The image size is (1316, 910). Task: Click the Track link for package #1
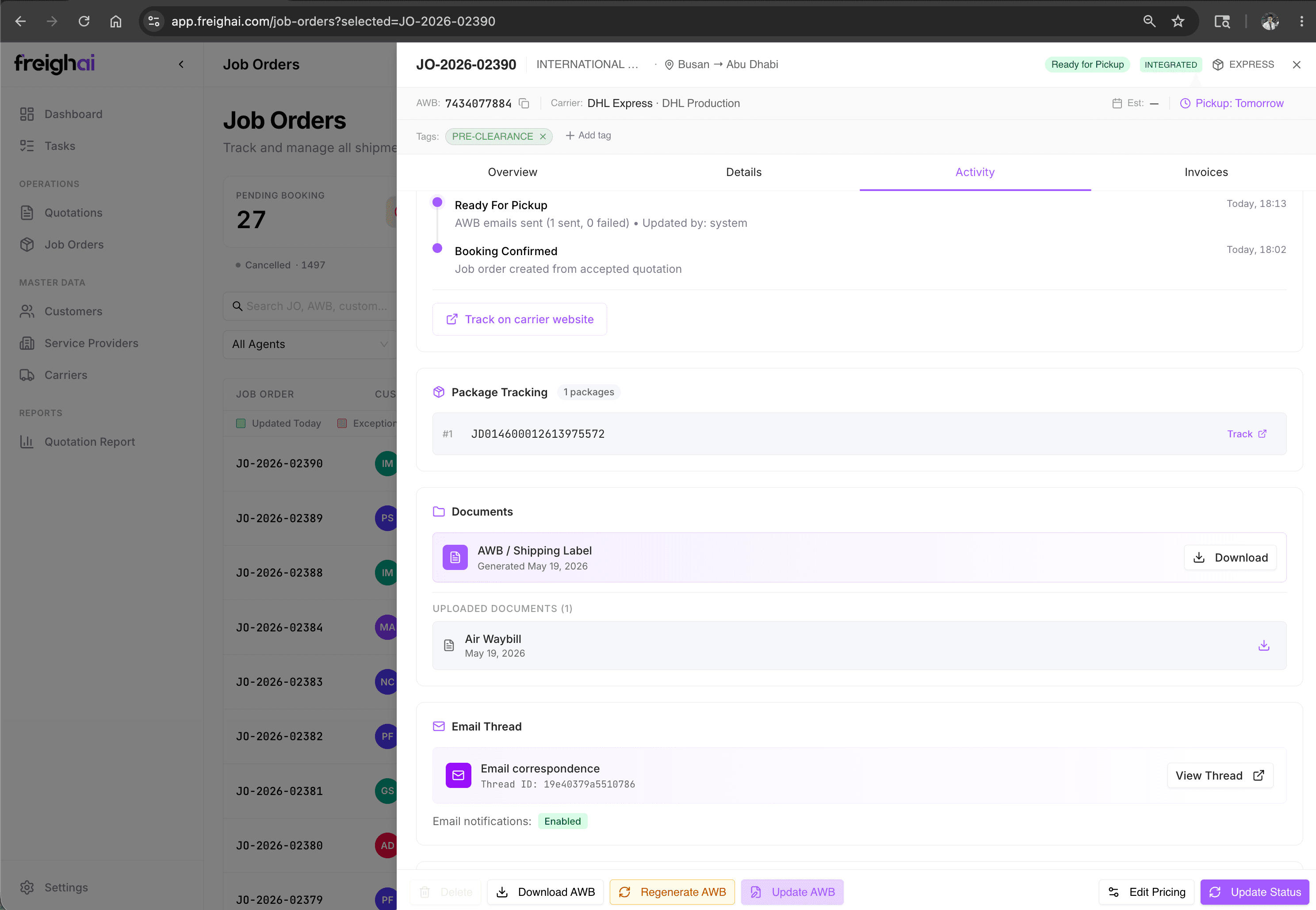click(1247, 434)
